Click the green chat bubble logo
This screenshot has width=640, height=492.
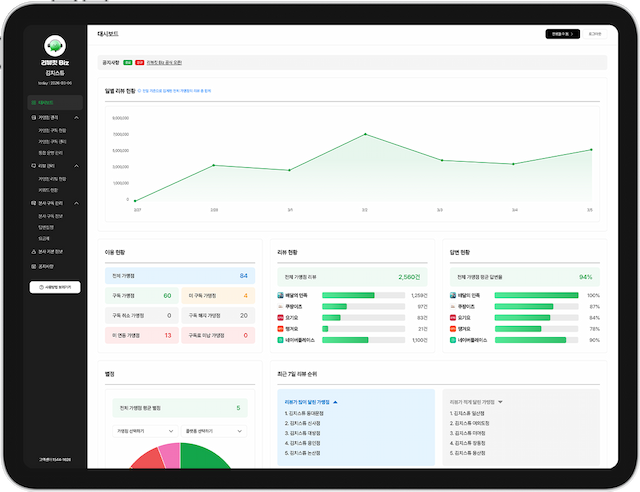[x=56, y=45]
